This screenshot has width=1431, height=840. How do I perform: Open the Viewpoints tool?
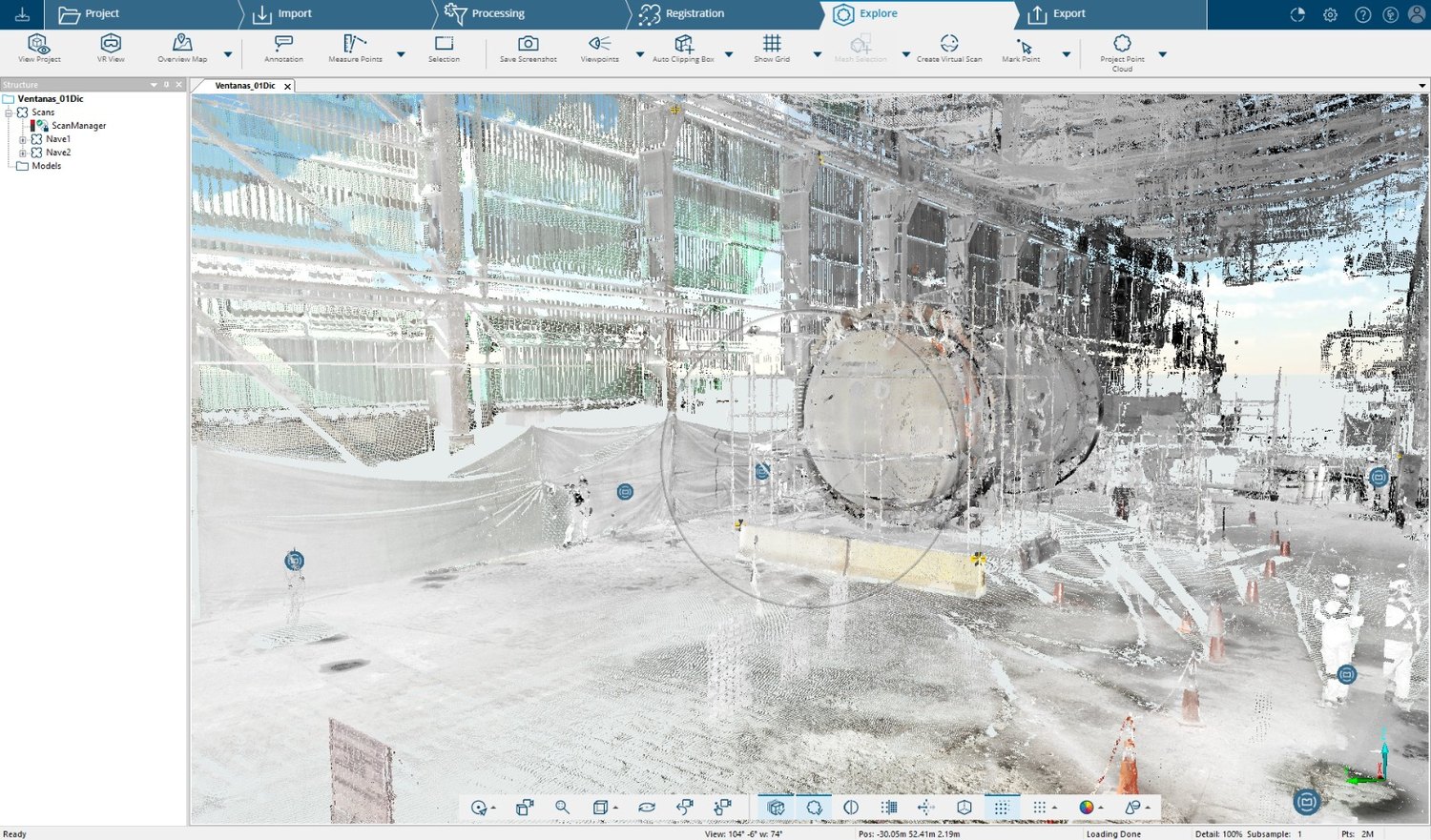pos(599,49)
